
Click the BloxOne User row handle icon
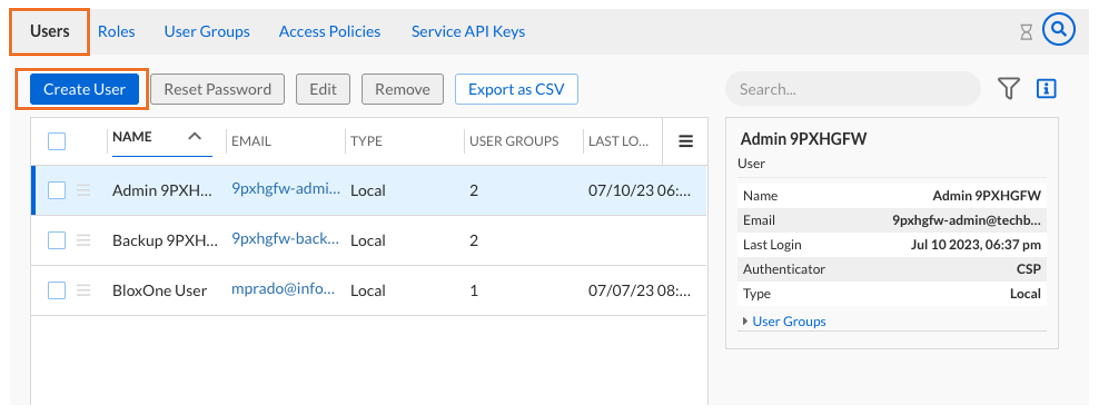[x=85, y=290]
